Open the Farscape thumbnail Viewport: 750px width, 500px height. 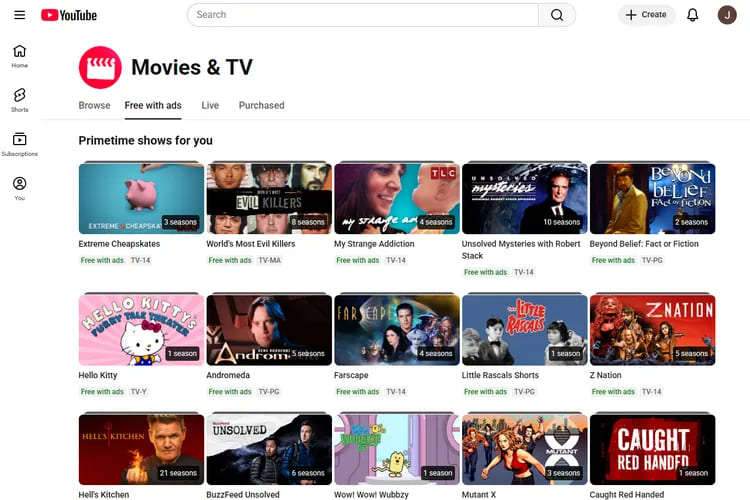[x=397, y=330]
